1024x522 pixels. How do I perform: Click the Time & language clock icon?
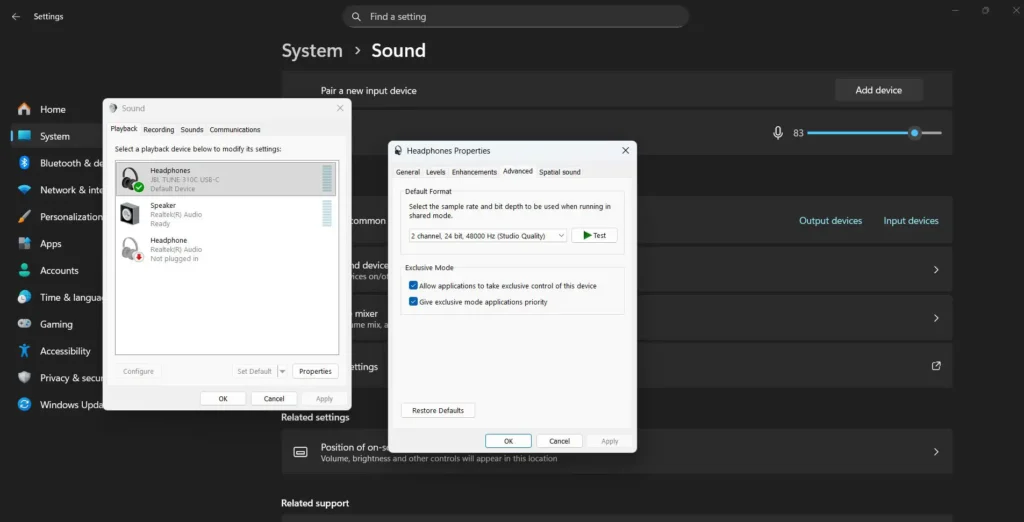(x=24, y=297)
